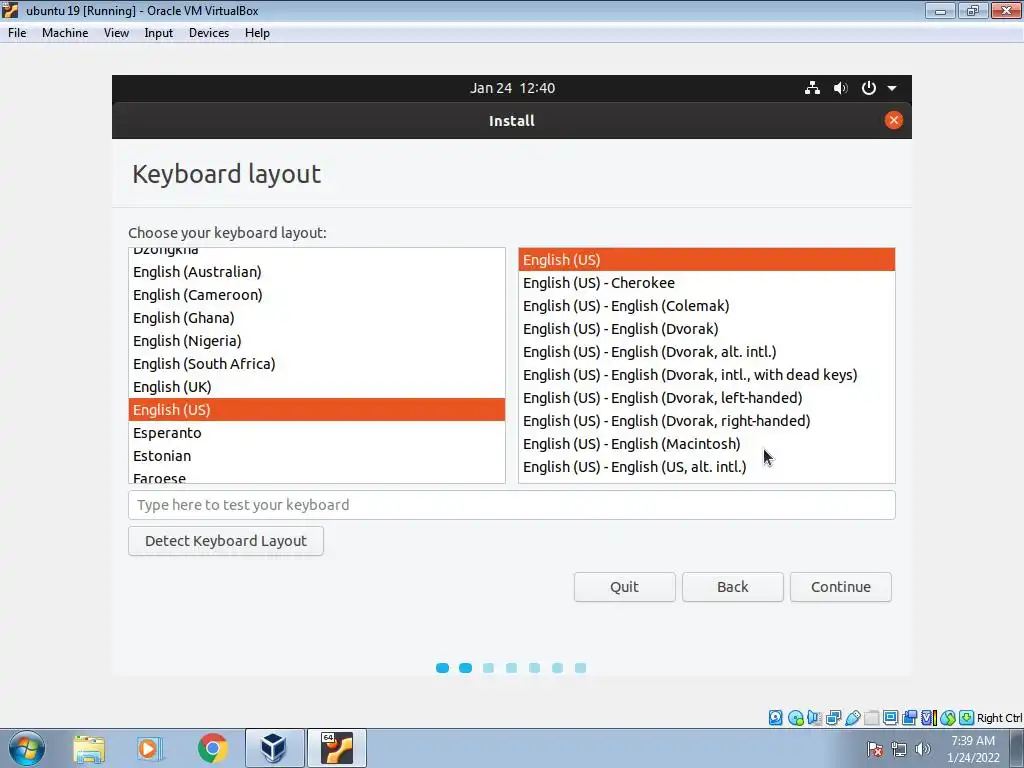Select English (US) - Cherokee variant

[707, 283]
